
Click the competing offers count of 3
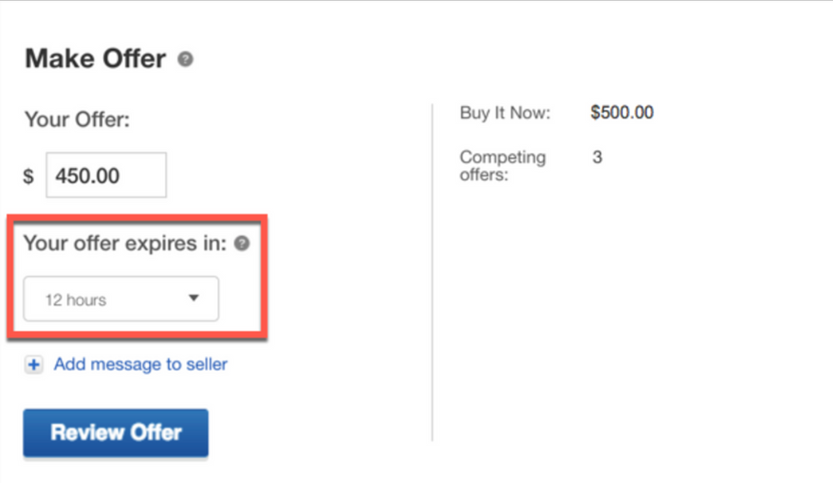point(597,157)
